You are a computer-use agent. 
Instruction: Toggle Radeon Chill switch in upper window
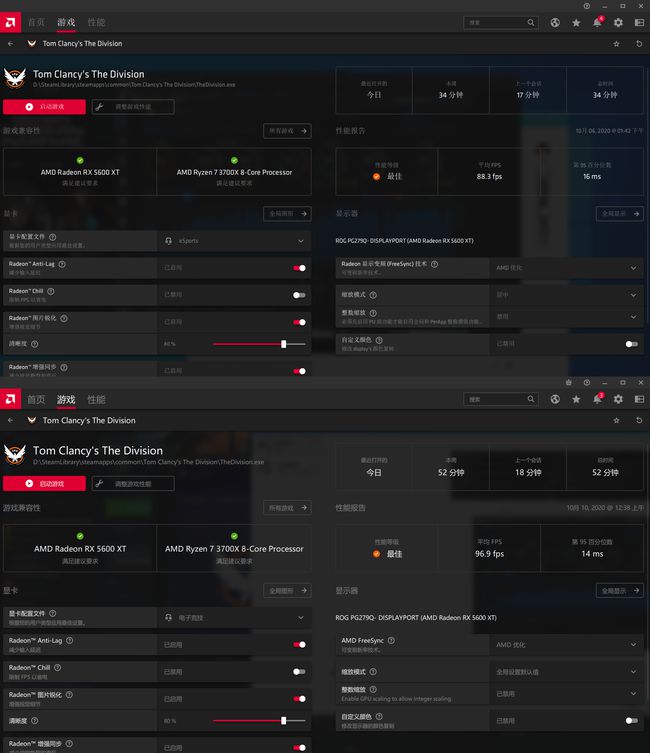pos(299,295)
